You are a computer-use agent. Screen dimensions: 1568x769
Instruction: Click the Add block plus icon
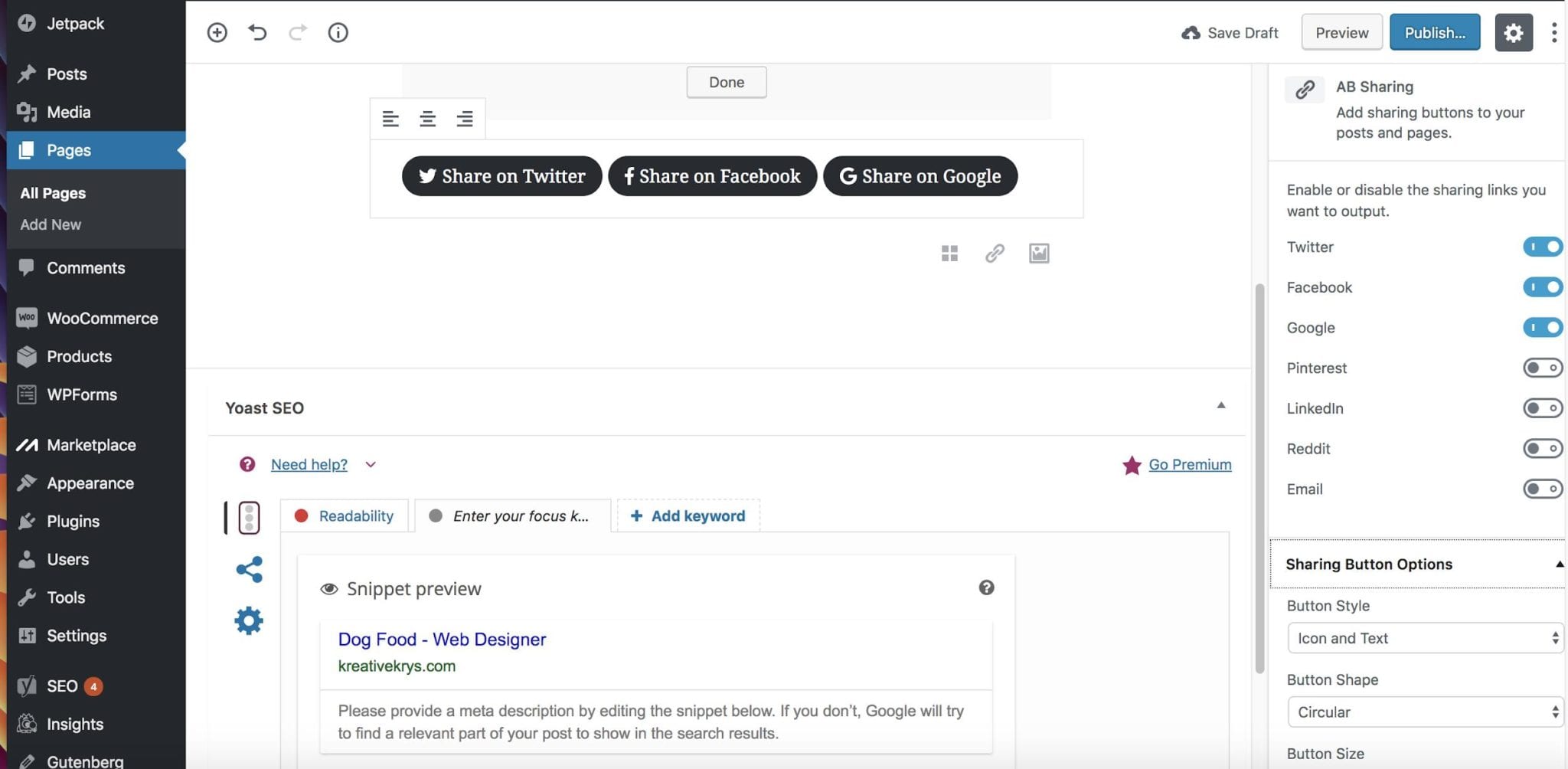(x=217, y=32)
